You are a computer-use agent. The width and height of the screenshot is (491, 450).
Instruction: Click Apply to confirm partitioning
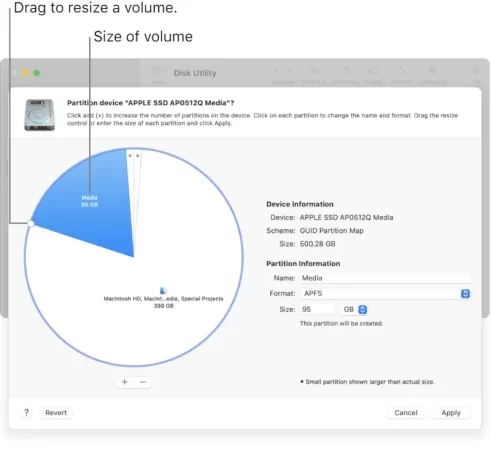pyautogui.click(x=451, y=413)
